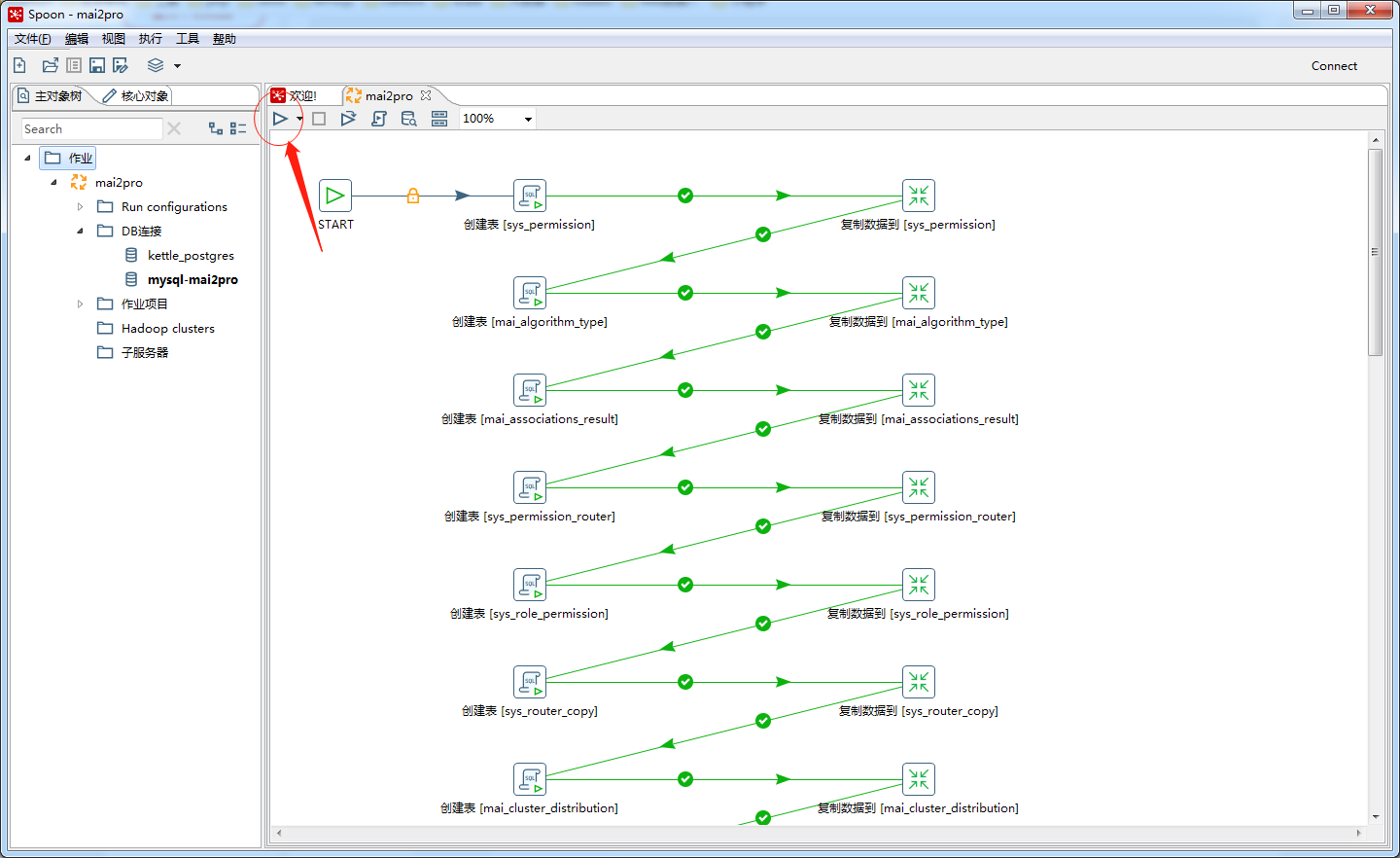Select the START job entry icon
The height and width of the screenshot is (858, 1400).
[x=334, y=195]
